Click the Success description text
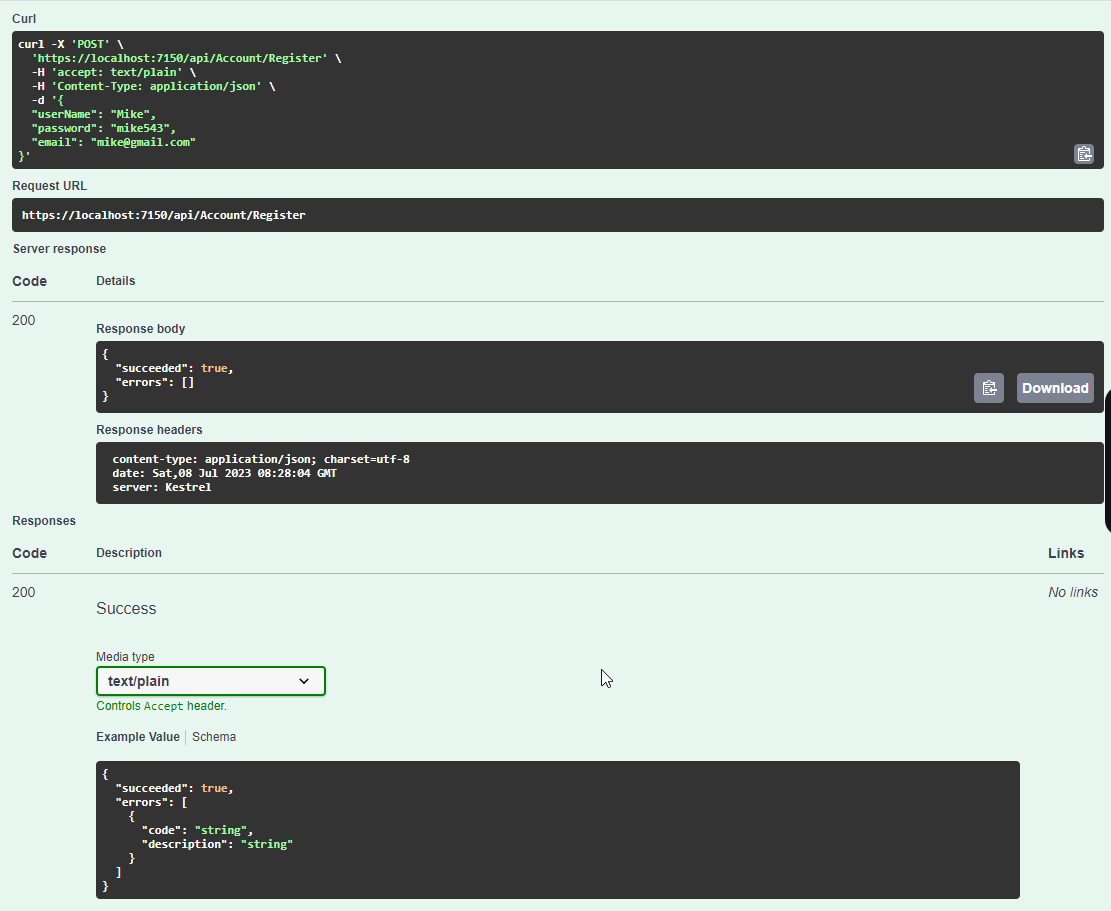Image resolution: width=1111 pixels, height=911 pixels. click(126, 608)
